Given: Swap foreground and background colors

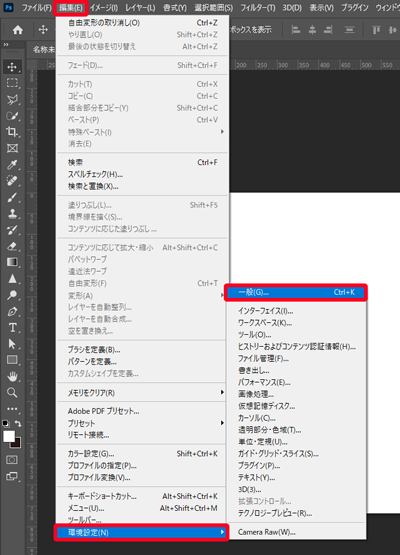Looking at the screenshot, I should (18, 424).
